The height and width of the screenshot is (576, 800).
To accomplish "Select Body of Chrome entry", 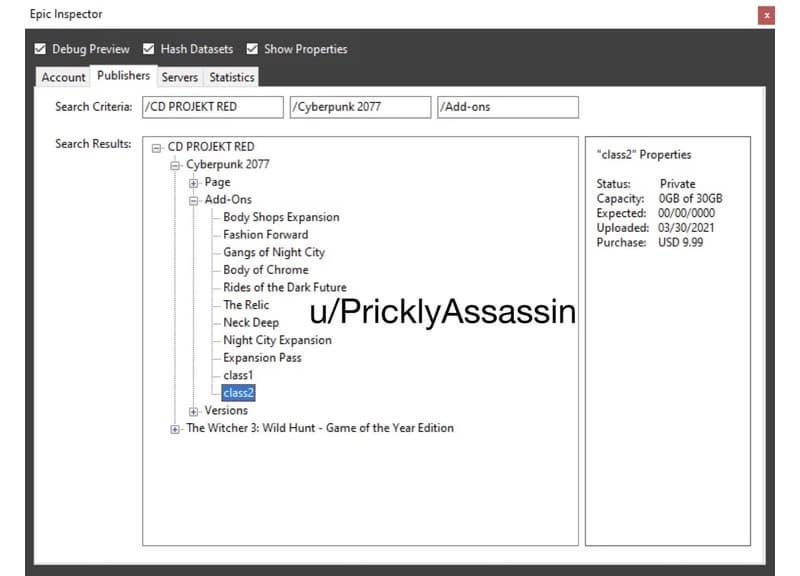I will coord(265,270).
